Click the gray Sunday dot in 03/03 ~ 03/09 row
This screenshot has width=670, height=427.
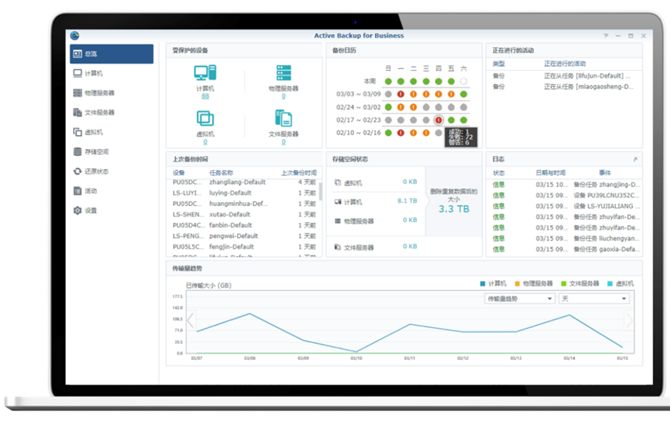pyautogui.click(x=388, y=94)
